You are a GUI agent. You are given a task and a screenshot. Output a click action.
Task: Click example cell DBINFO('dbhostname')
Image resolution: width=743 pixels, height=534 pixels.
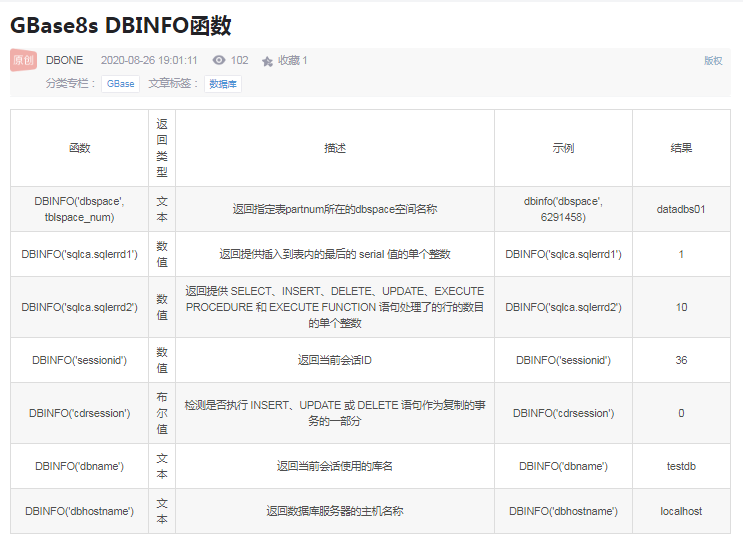tap(563, 511)
